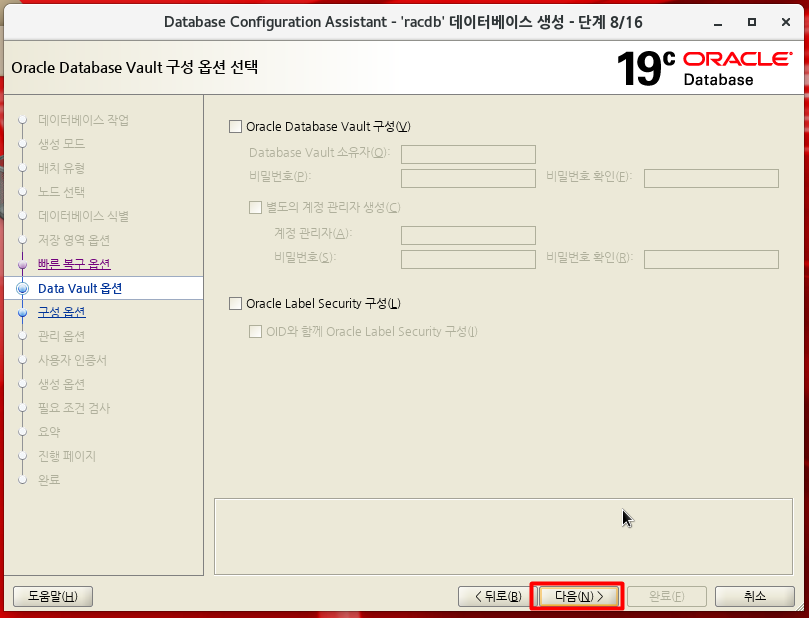Click the 데이터베이스 식별 step
The height and width of the screenshot is (618, 809).
tap(84, 216)
